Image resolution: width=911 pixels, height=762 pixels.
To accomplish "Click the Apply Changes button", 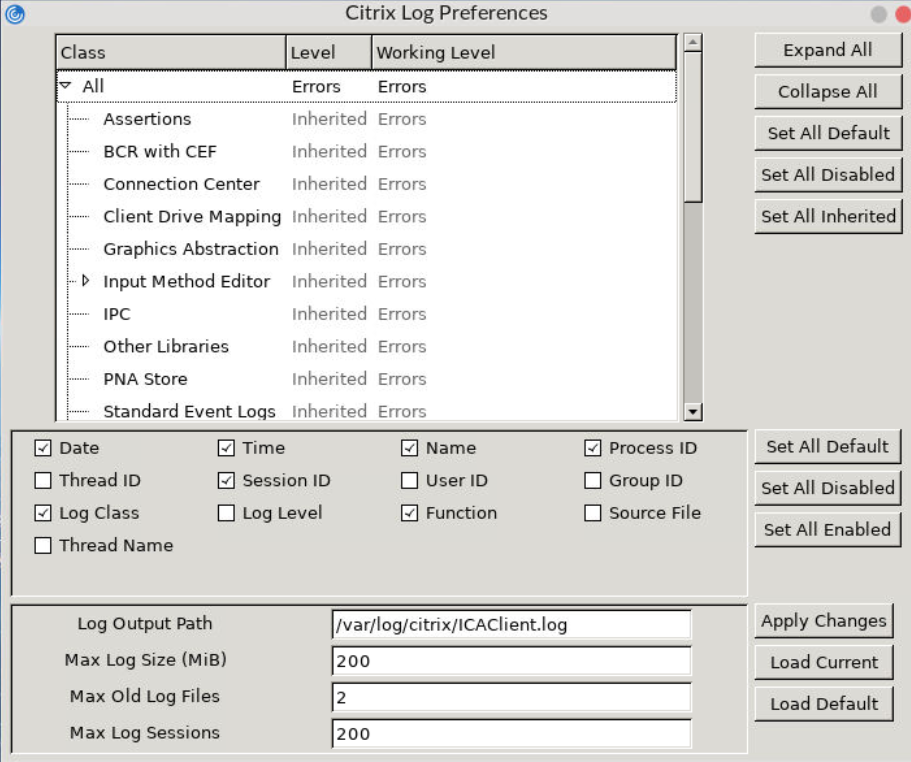I will tap(823, 621).
